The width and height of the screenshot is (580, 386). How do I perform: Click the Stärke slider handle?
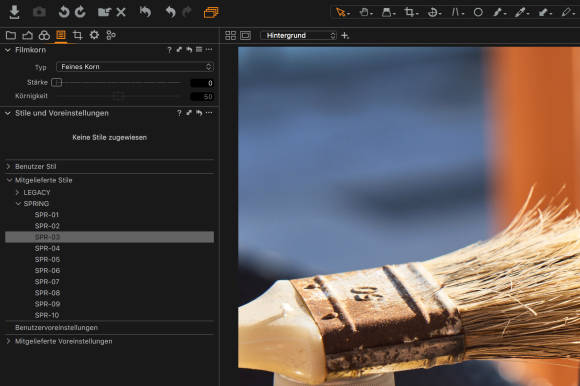(56, 82)
